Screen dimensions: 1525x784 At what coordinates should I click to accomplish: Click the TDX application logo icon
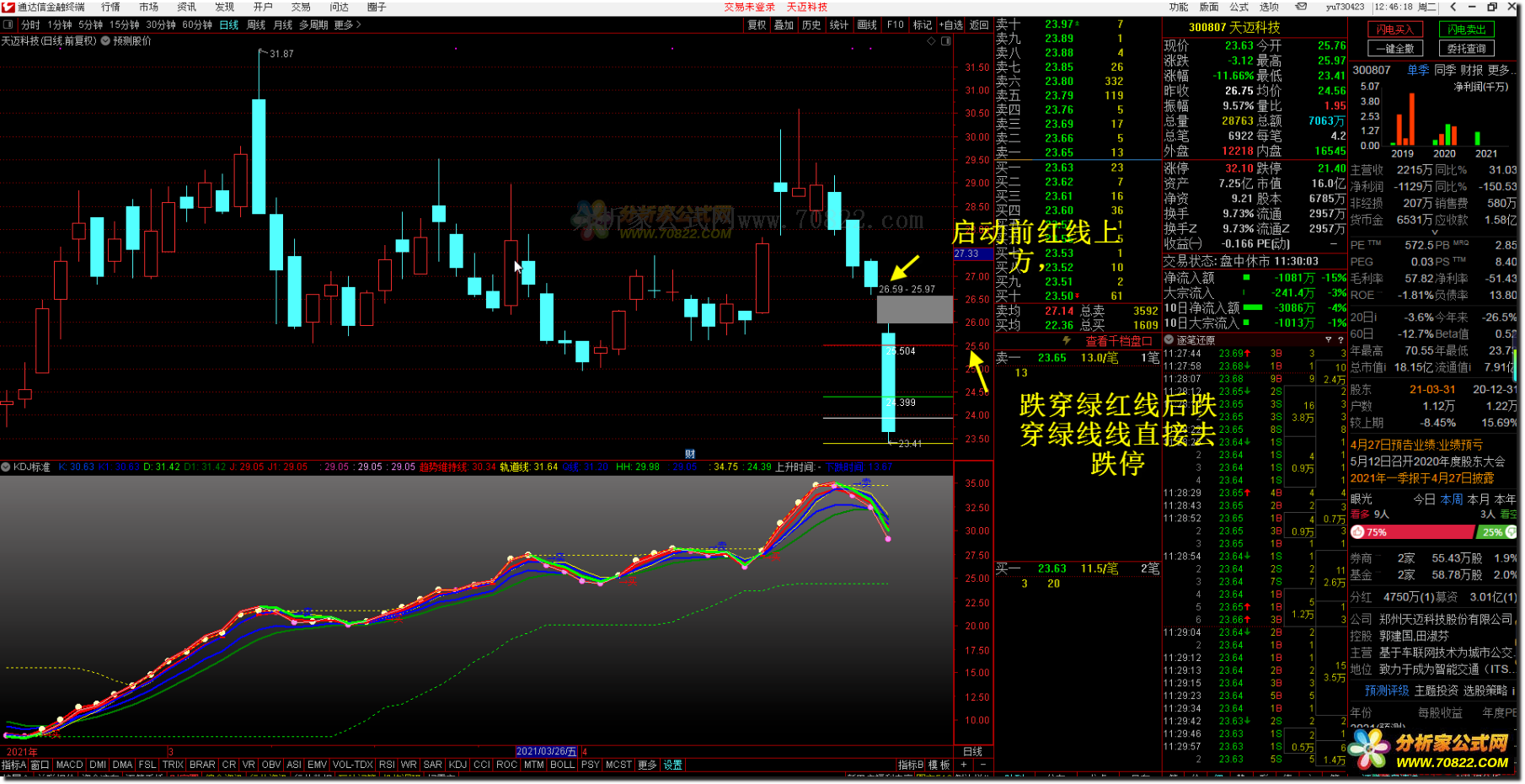pyautogui.click(x=8, y=7)
